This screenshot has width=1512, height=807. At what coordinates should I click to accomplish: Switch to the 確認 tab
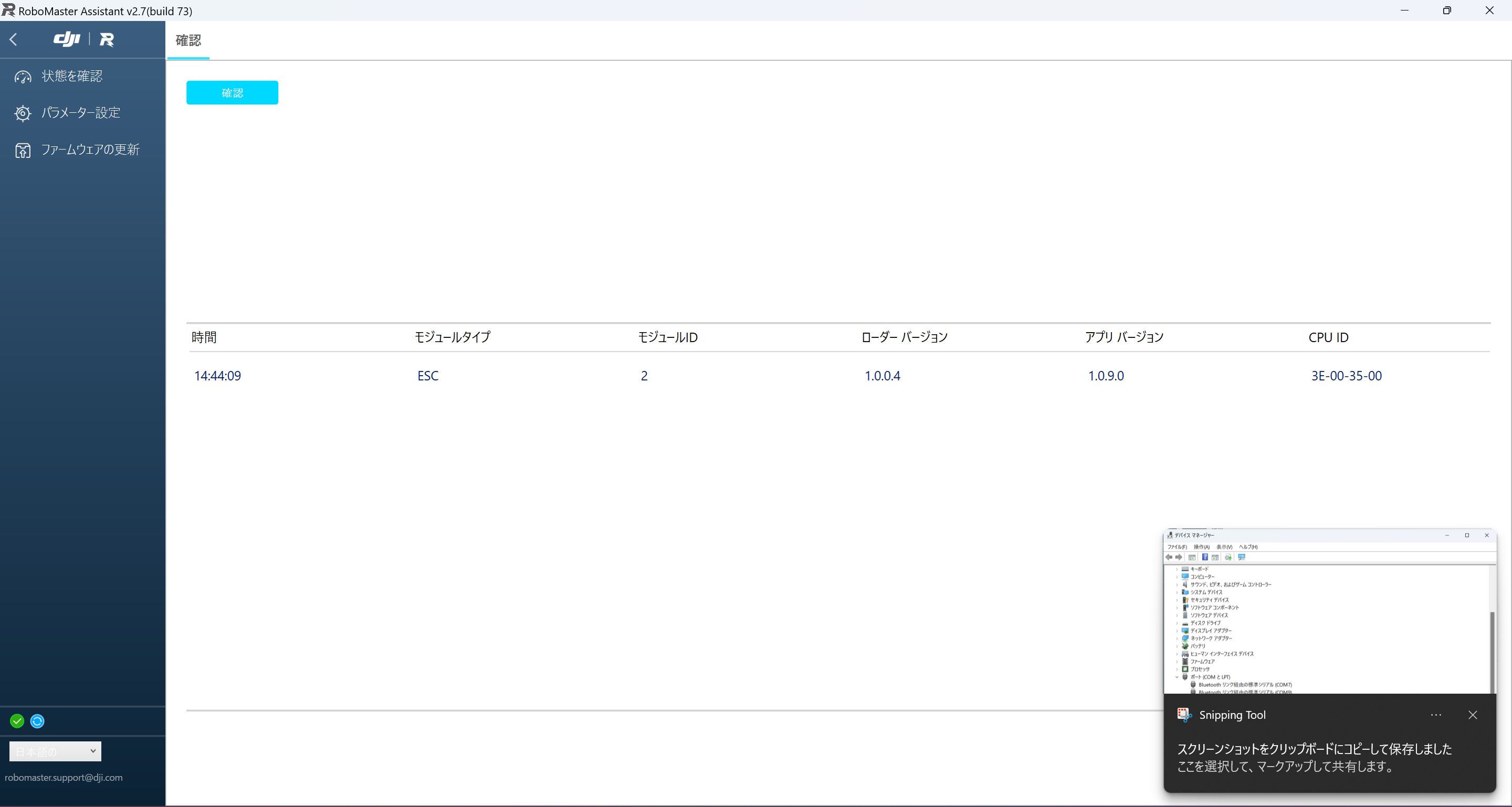pyautogui.click(x=188, y=41)
